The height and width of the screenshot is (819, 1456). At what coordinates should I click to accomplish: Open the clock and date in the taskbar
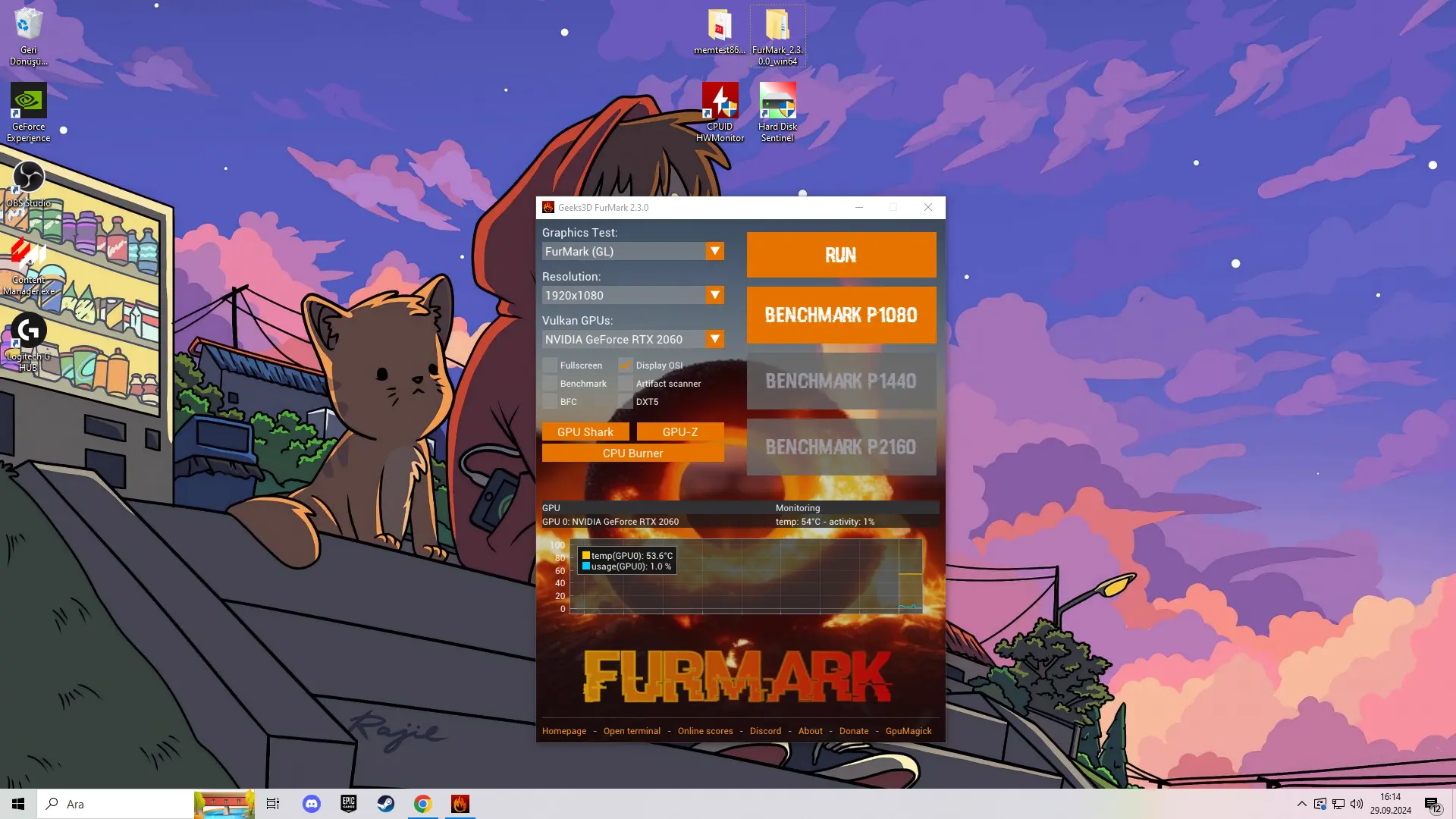[x=1391, y=804]
